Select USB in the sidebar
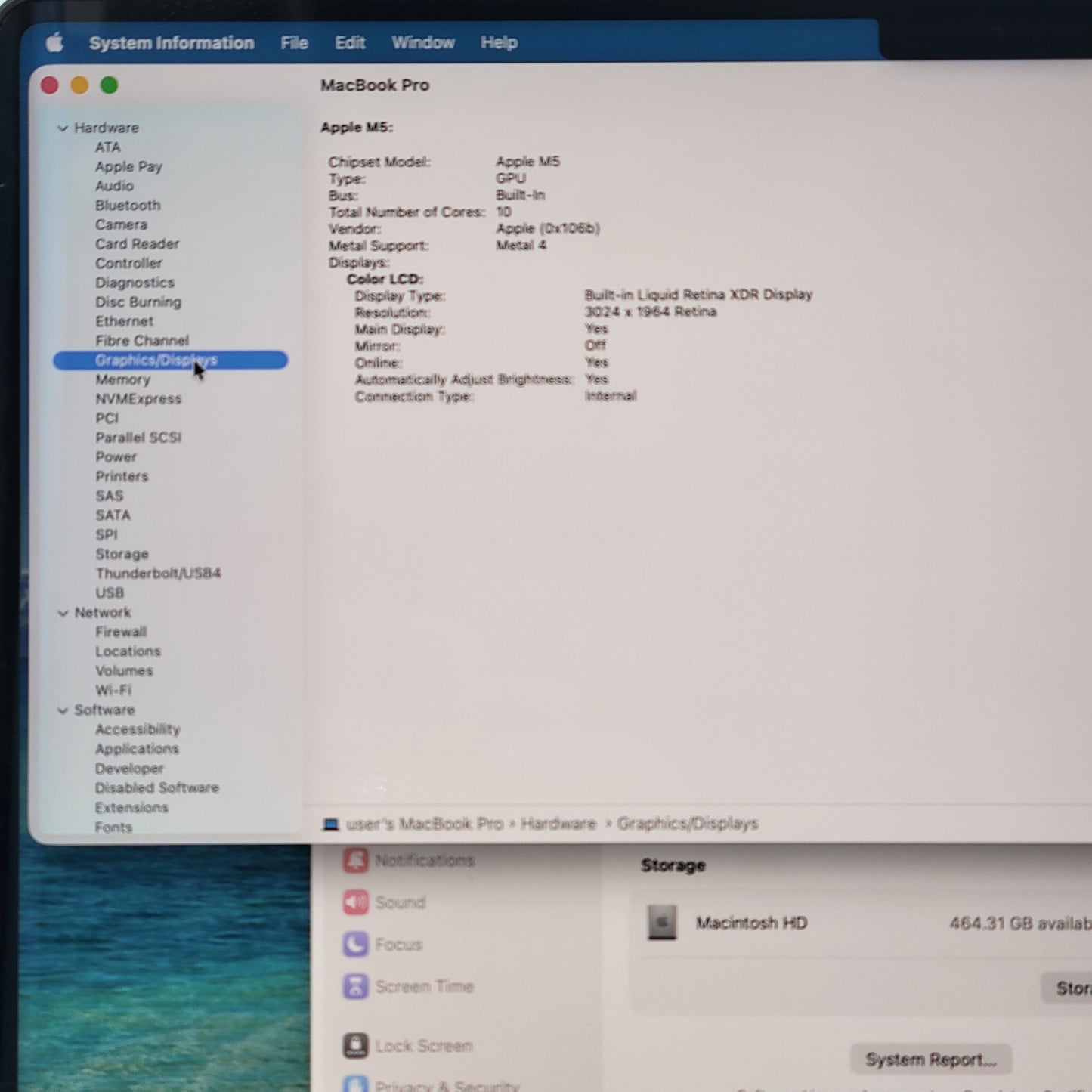Viewport: 1092px width, 1092px height. [x=110, y=593]
